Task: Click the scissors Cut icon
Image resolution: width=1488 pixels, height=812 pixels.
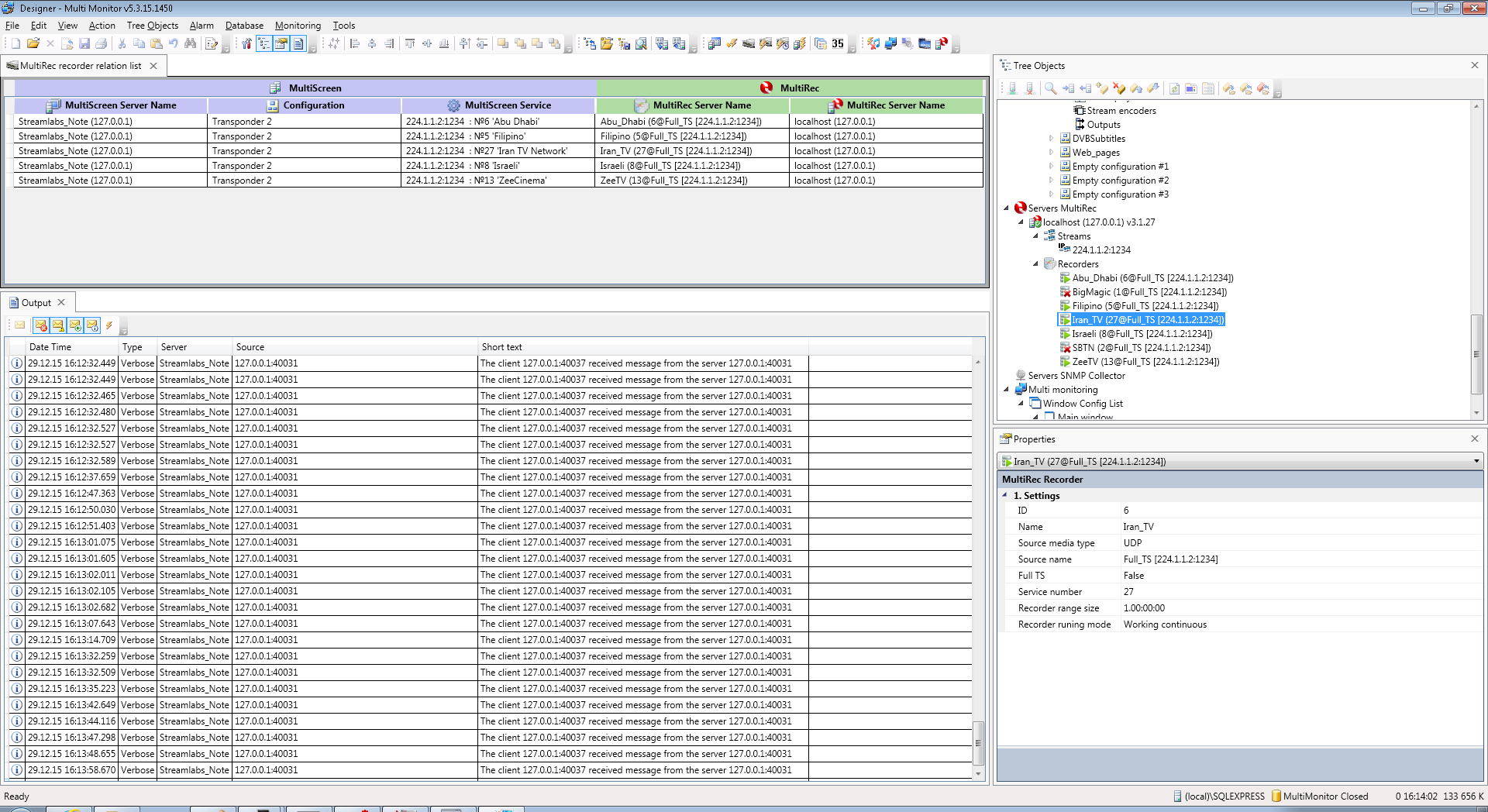Action: [x=122, y=44]
